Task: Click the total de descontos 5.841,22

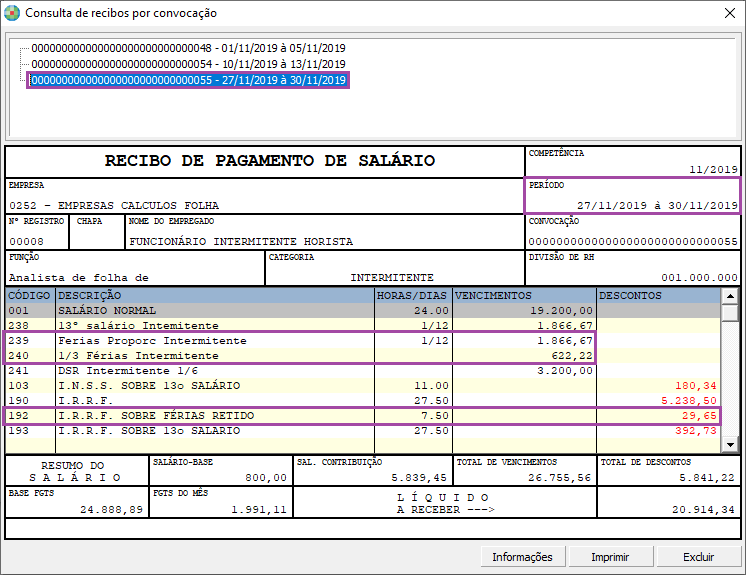Action: click(x=707, y=478)
